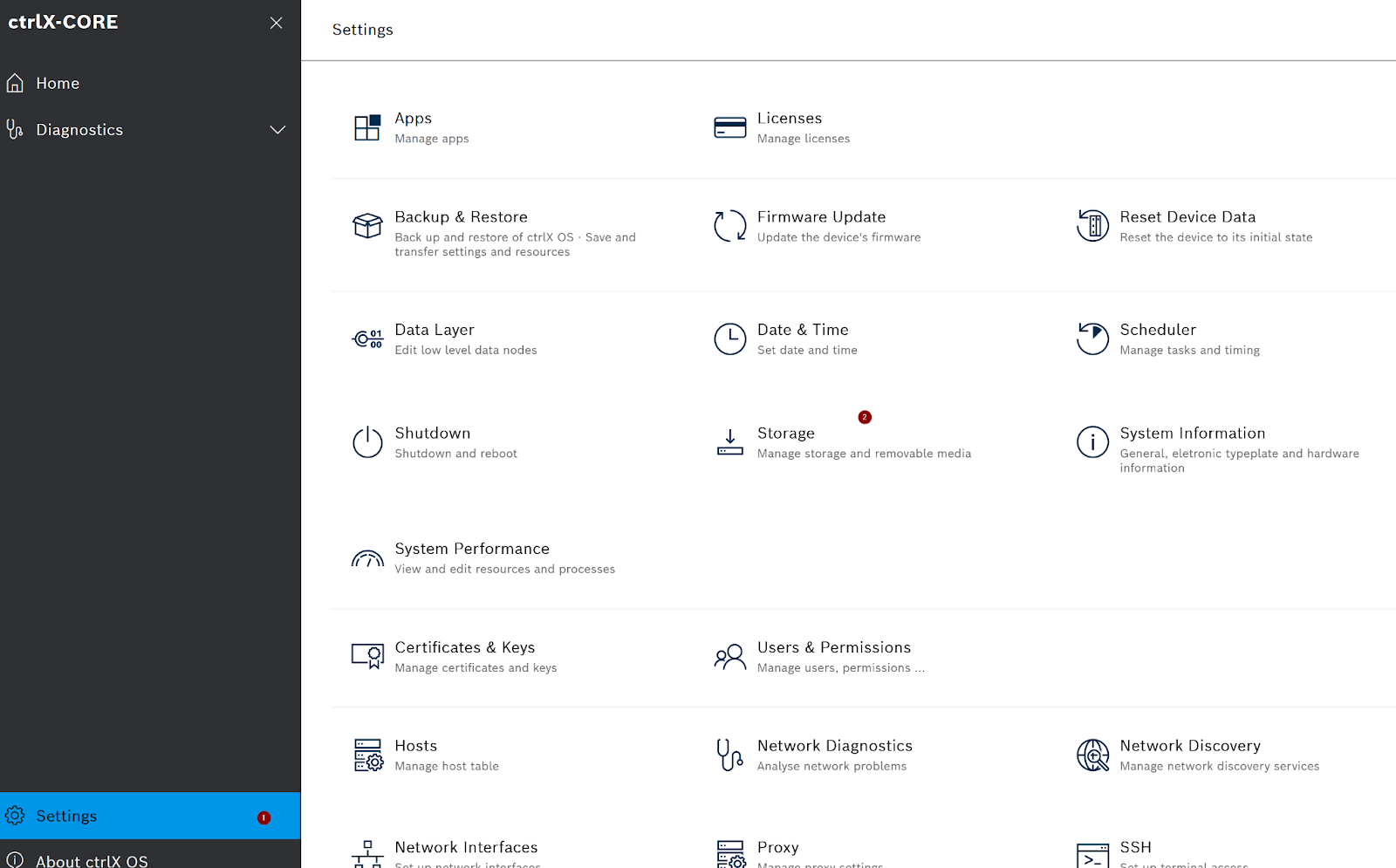Image resolution: width=1396 pixels, height=868 pixels.
Task: Open the Scheduler title
Action: 1158,330
